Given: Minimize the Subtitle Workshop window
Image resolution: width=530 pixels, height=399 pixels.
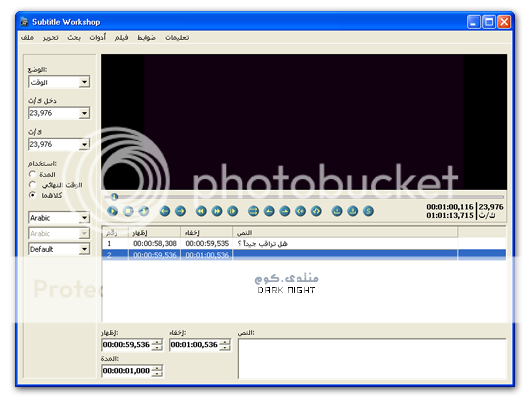Looking at the screenshot, I should pos(473,22).
